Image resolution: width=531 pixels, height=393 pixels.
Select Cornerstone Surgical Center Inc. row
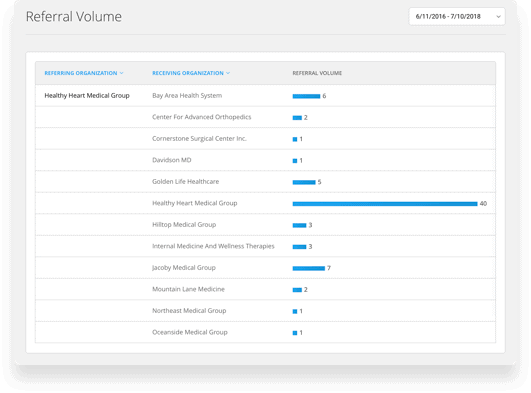(265, 139)
